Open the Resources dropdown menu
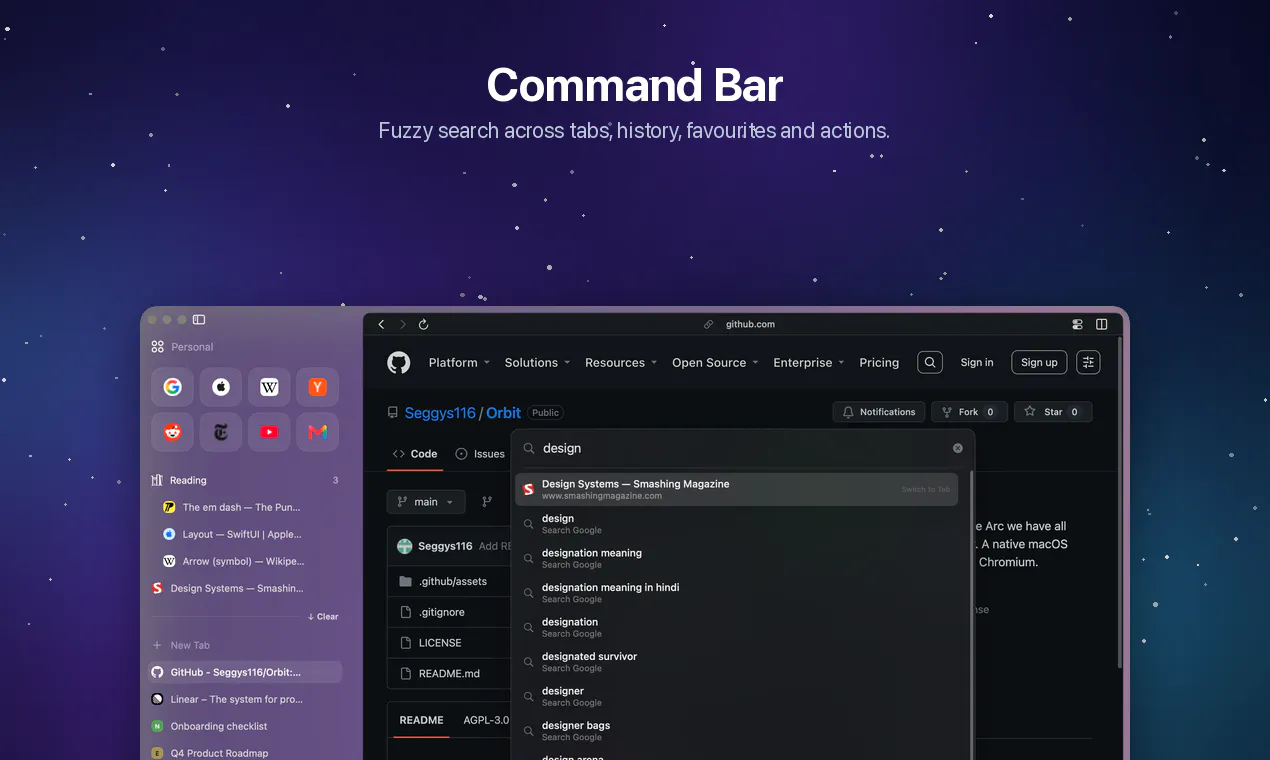 point(621,362)
